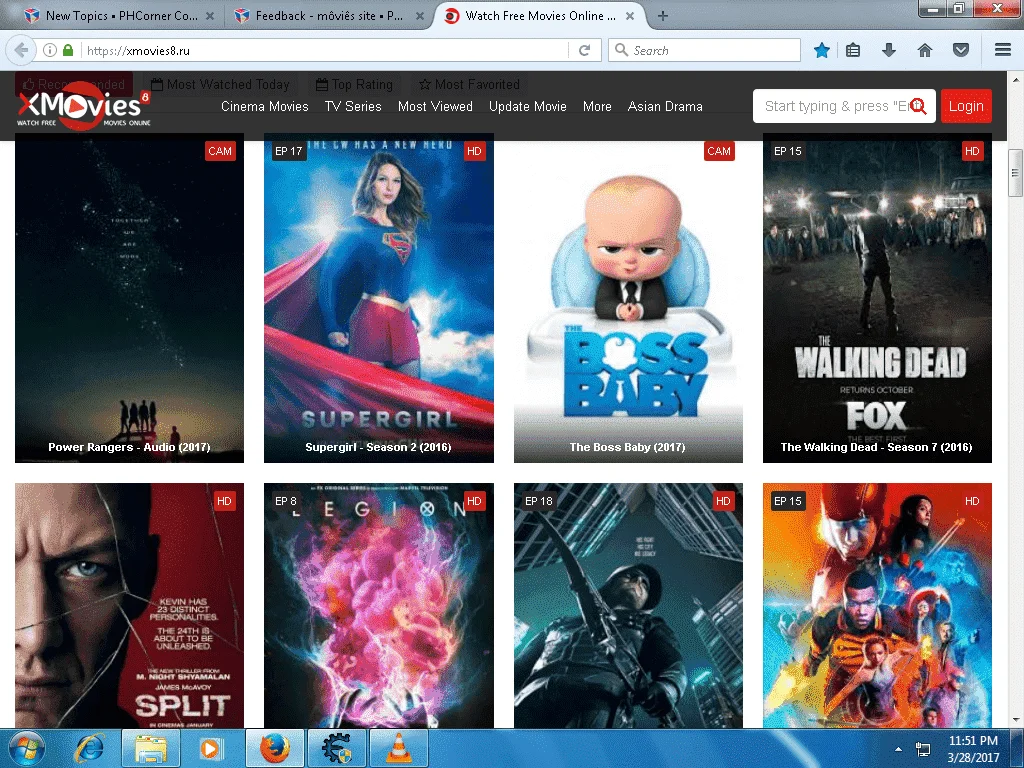Open the Pocket icon in the toolbar
Viewport: 1024px width, 768px height.
961,50
